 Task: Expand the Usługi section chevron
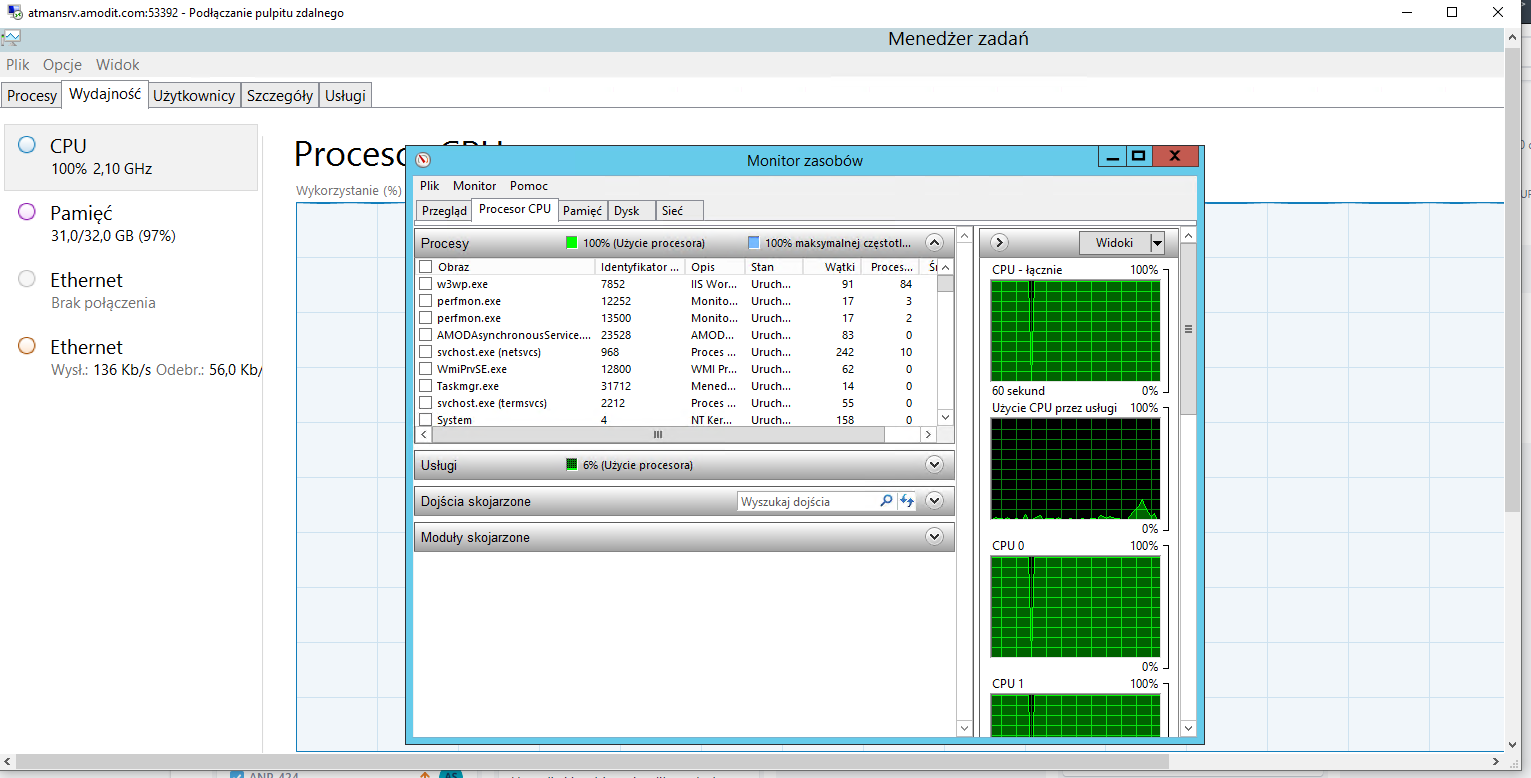click(x=934, y=464)
